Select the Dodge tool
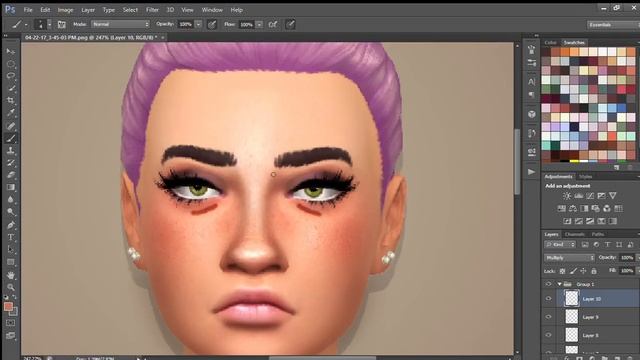 tap(11, 212)
